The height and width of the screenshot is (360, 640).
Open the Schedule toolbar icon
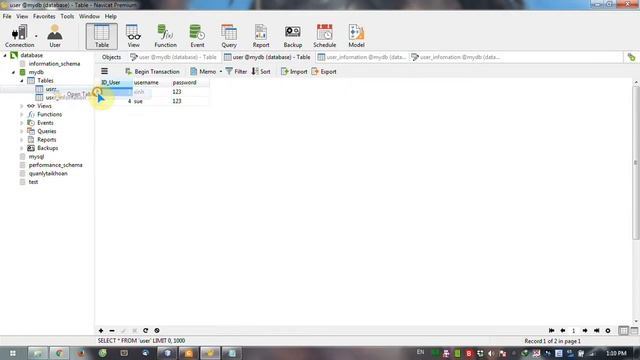tap(324, 36)
